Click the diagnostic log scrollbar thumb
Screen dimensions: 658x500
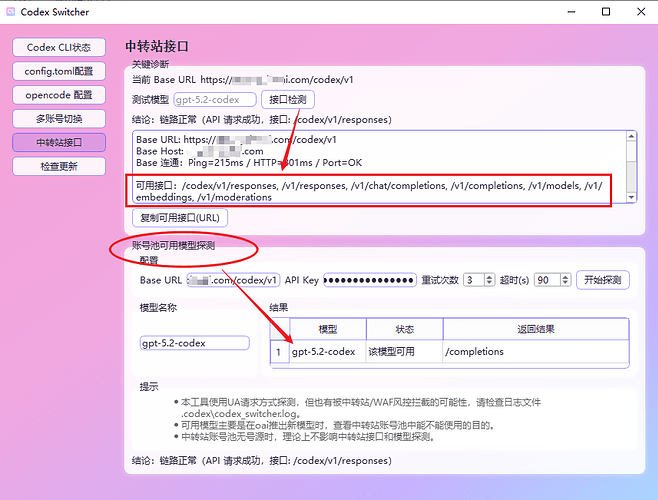[631, 151]
